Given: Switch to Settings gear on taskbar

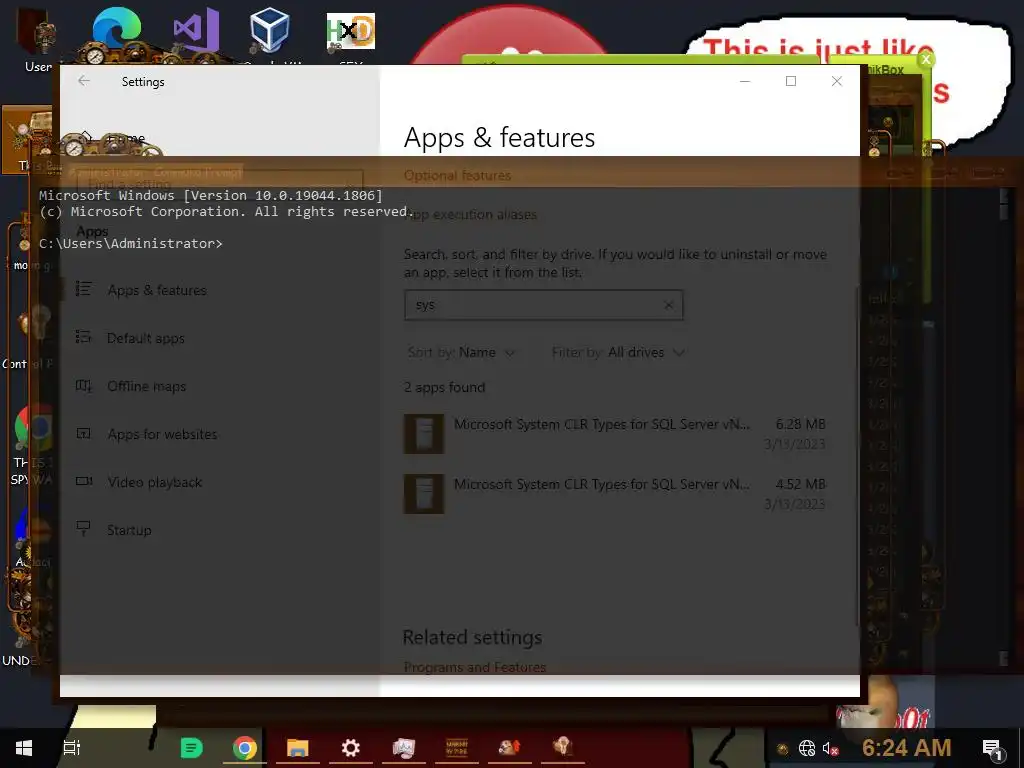Looking at the screenshot, I should pos(351,748).
